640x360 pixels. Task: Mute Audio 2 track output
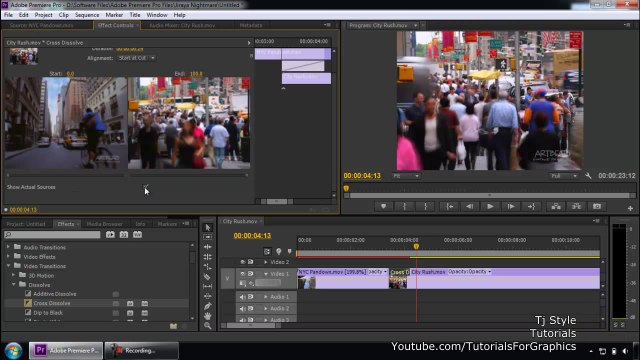point(242,309)
